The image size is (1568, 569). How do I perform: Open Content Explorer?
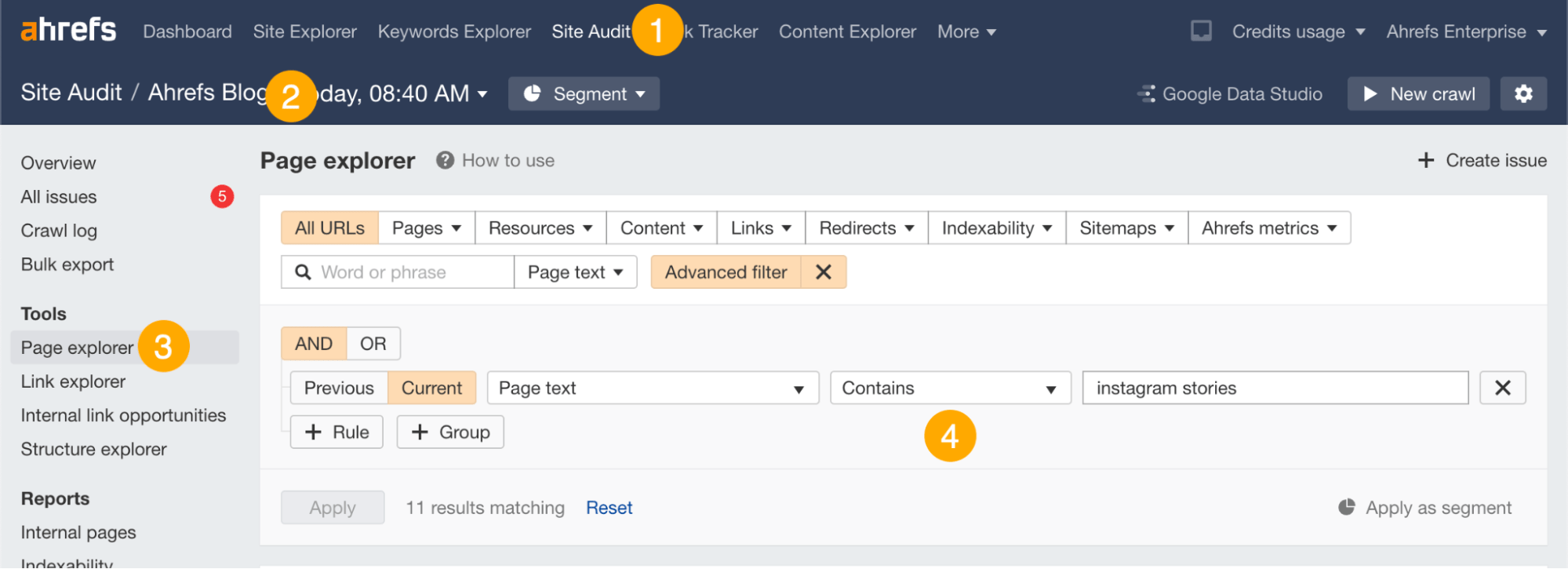pyautogui.click(x=847, y=31)
